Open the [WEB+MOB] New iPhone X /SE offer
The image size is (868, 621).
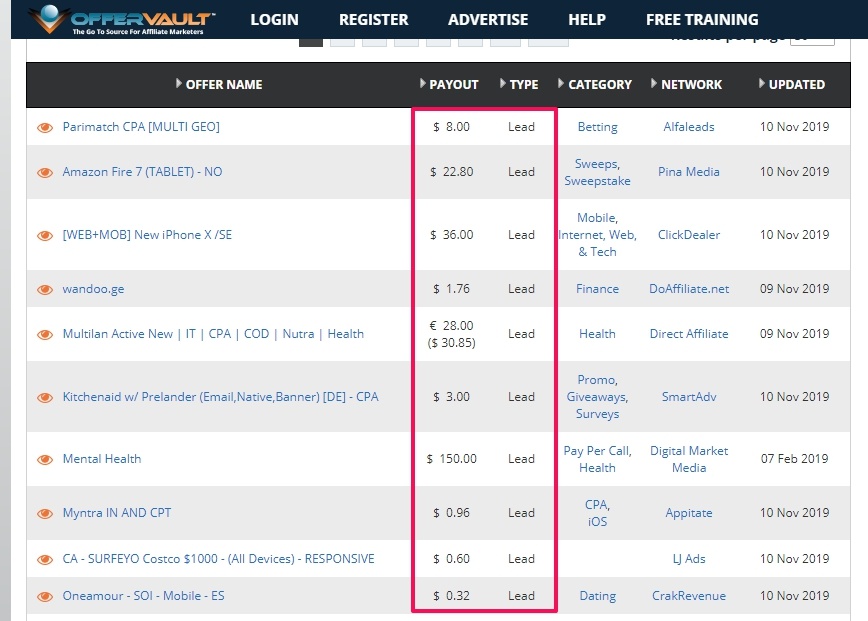click(147, 235)
